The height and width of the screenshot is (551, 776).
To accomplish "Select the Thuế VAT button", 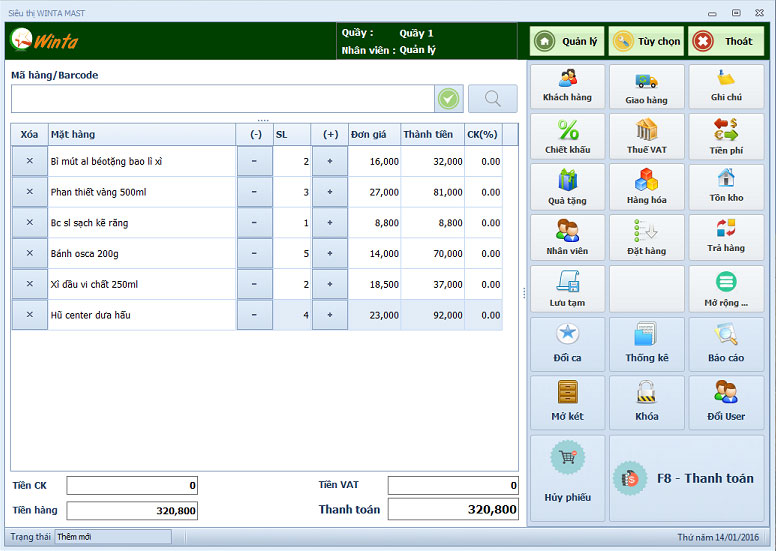I will pos(646,137).
